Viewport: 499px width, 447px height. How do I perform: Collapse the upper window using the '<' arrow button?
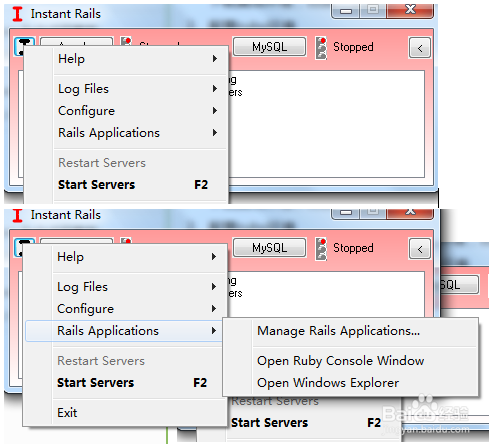coord(420,48)
